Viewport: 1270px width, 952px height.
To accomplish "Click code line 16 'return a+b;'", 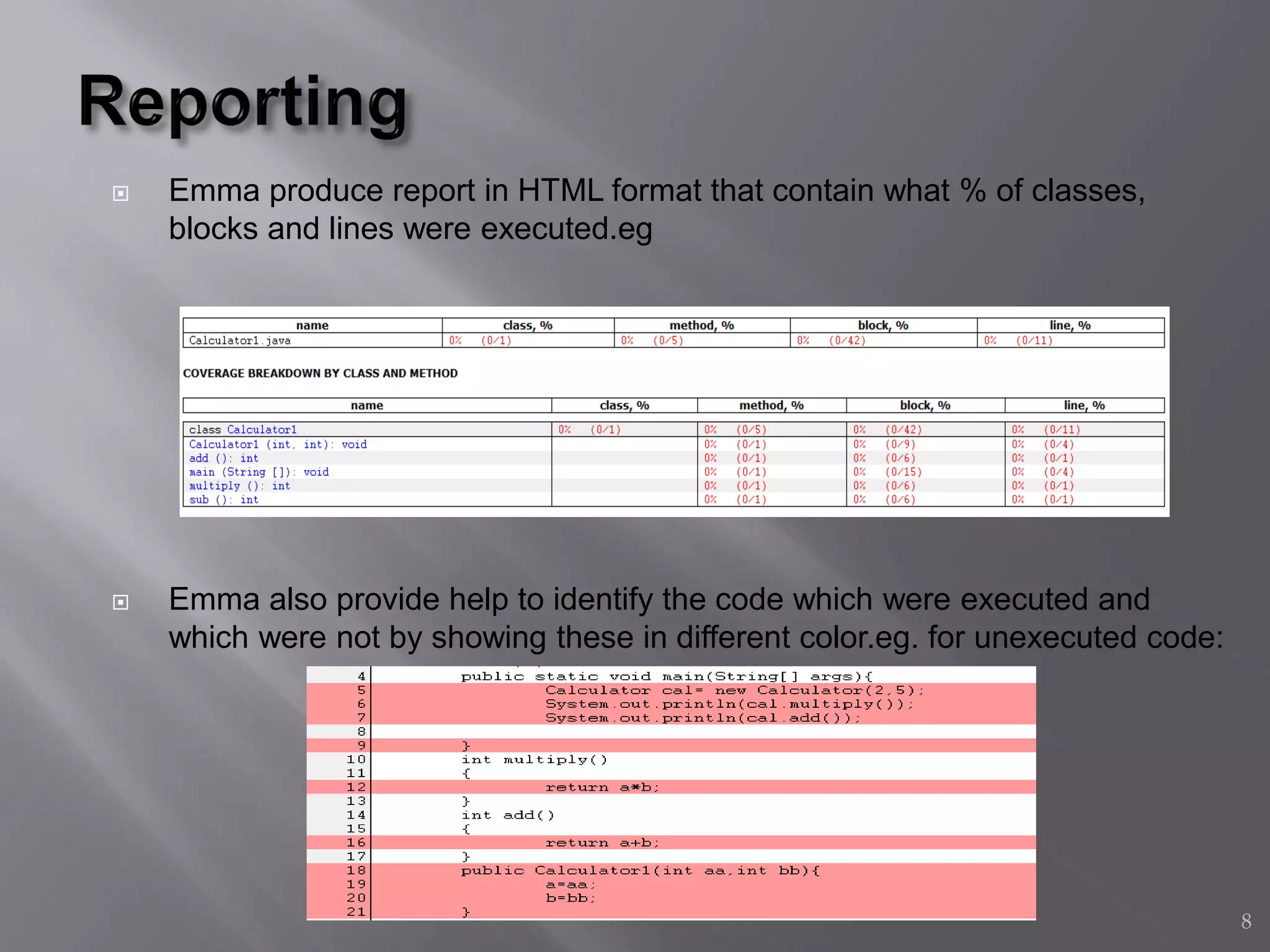I will [x=603, y=843].
